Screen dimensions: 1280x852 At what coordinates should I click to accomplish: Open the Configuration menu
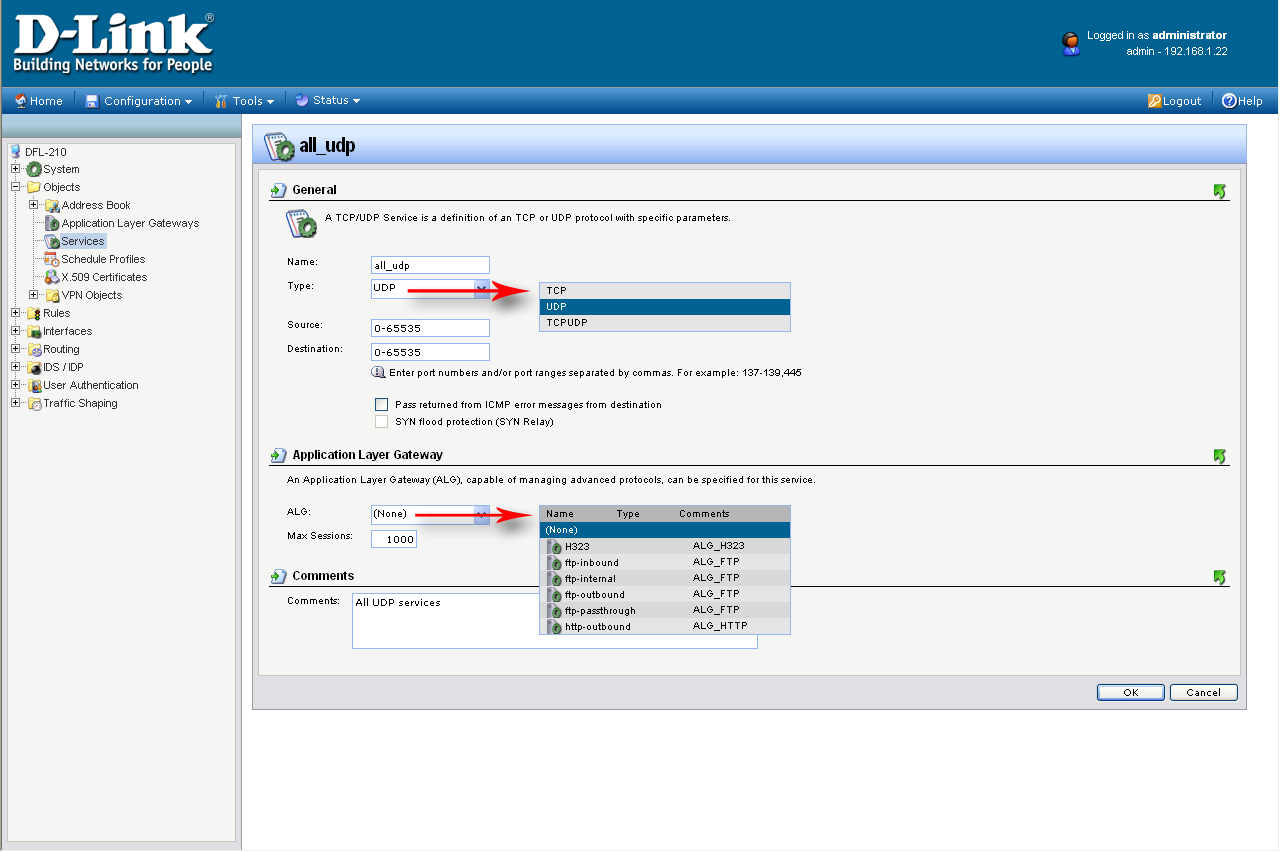click(139, 101)
